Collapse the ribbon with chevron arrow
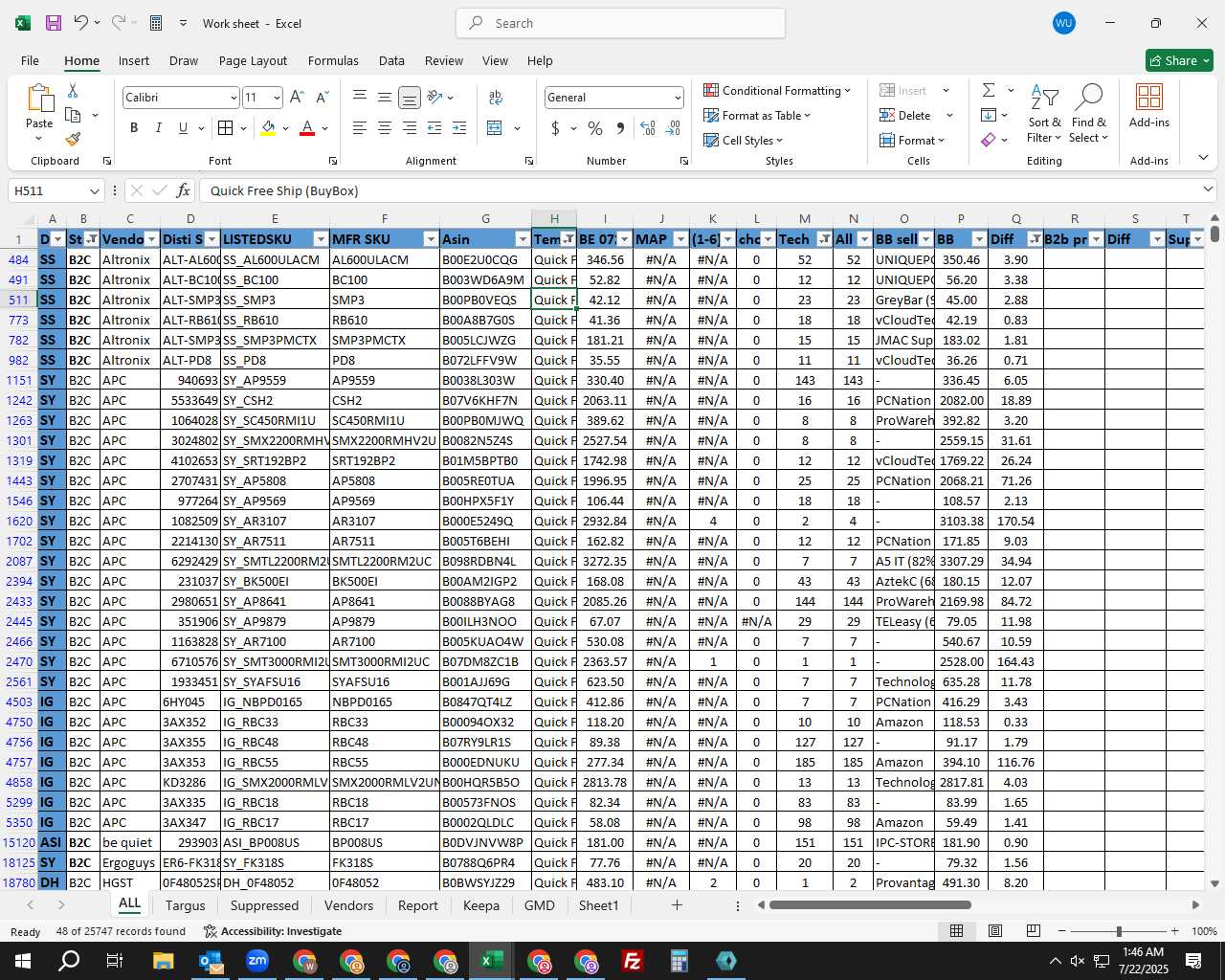 point(1203,158)
